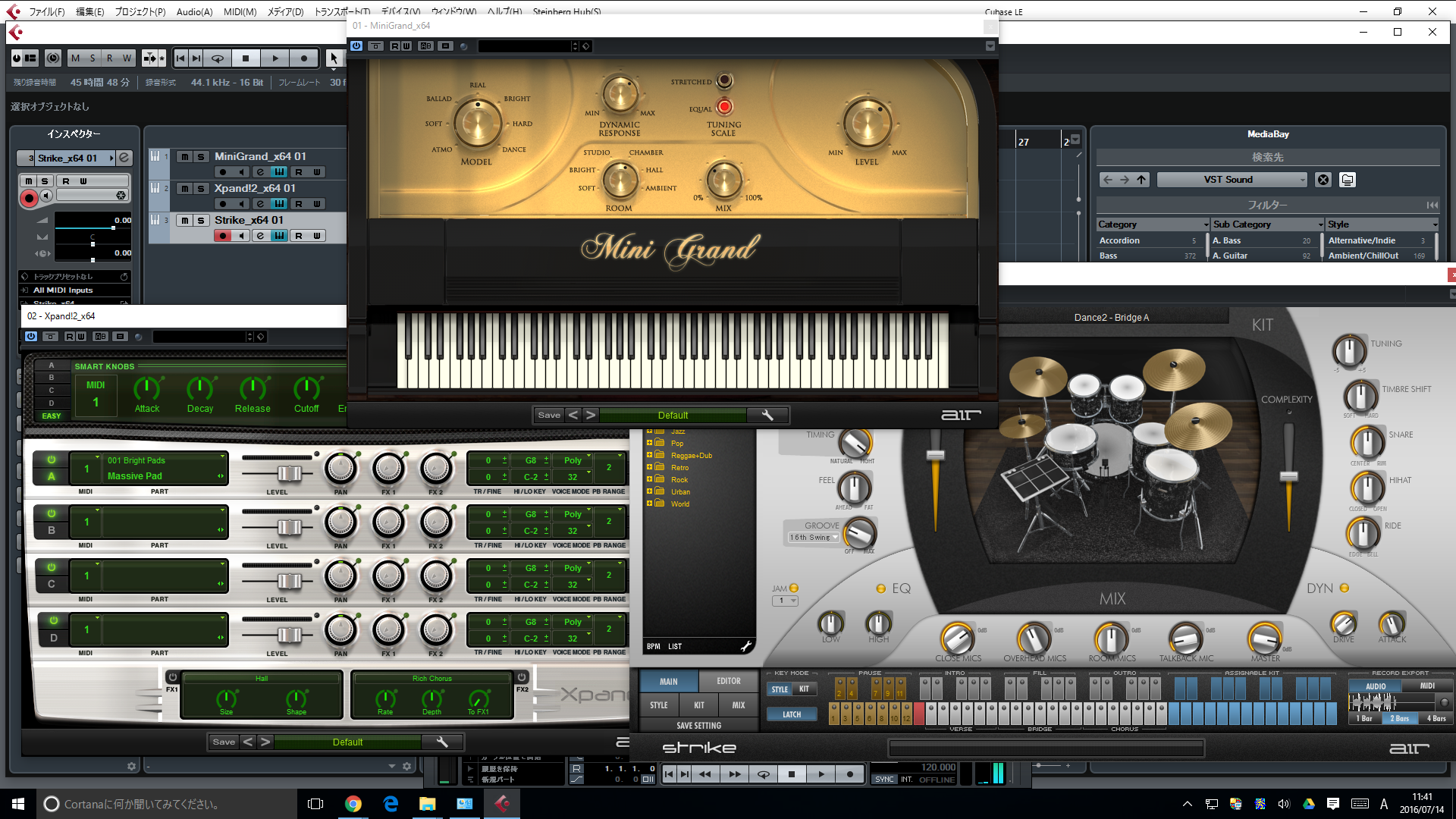Open the 編集(E) menu
1456x819 pixels.
(x=90, y=11)
